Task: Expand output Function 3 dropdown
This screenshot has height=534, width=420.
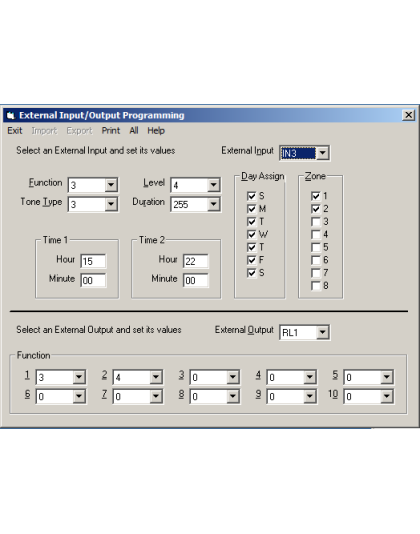Action: point(233,377)
